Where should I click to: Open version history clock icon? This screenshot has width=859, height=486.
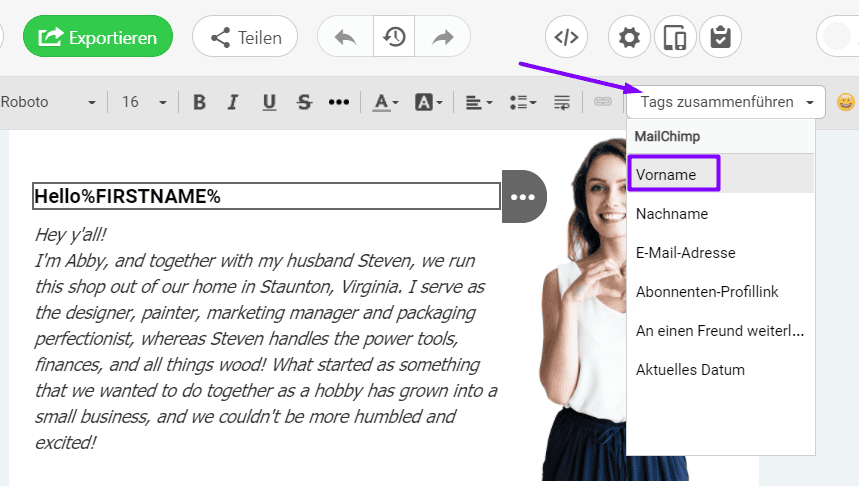(394, 37)
